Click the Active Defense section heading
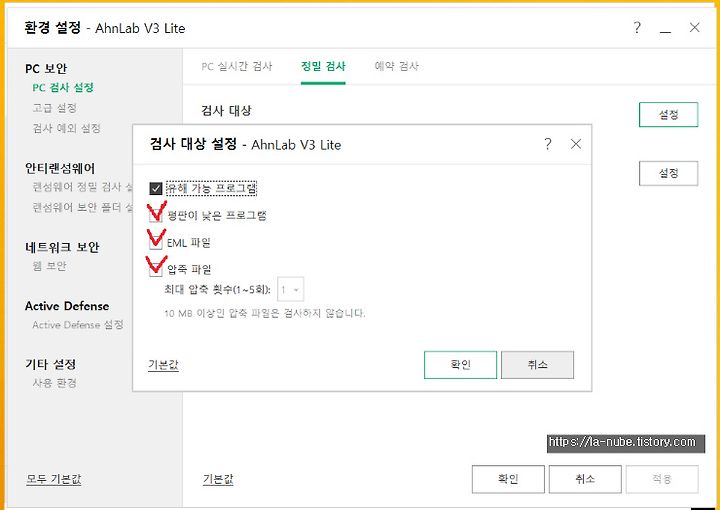Viewport: 720px width, 510px height. pyautogui.click(x=67, y=306)
